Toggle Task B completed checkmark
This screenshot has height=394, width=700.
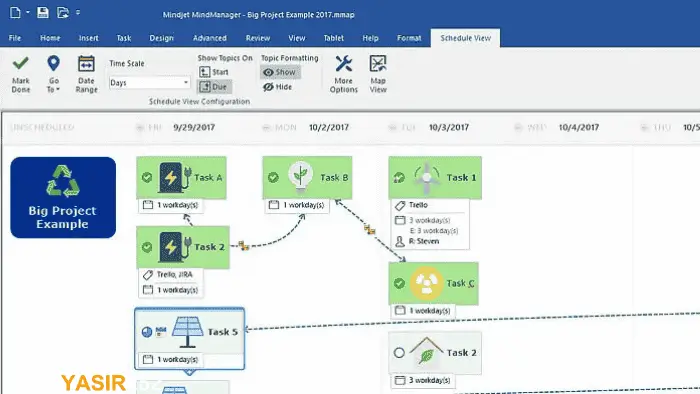[x=273, y=178]
